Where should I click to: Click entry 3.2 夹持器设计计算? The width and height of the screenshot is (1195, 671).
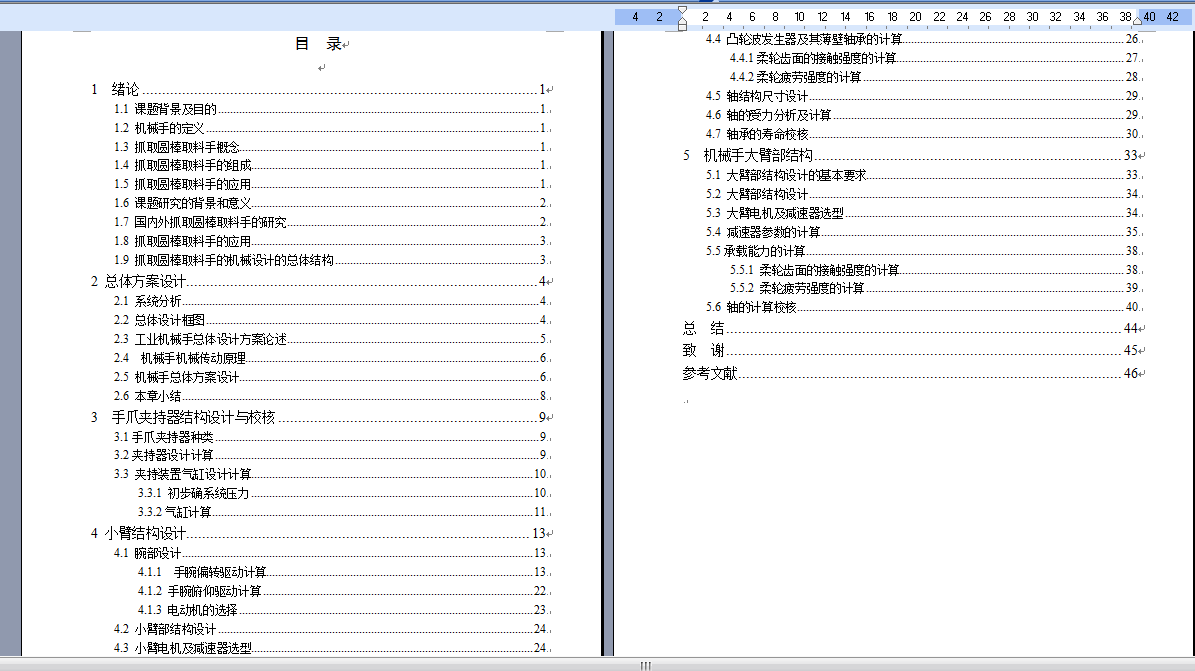coord(331,455)
